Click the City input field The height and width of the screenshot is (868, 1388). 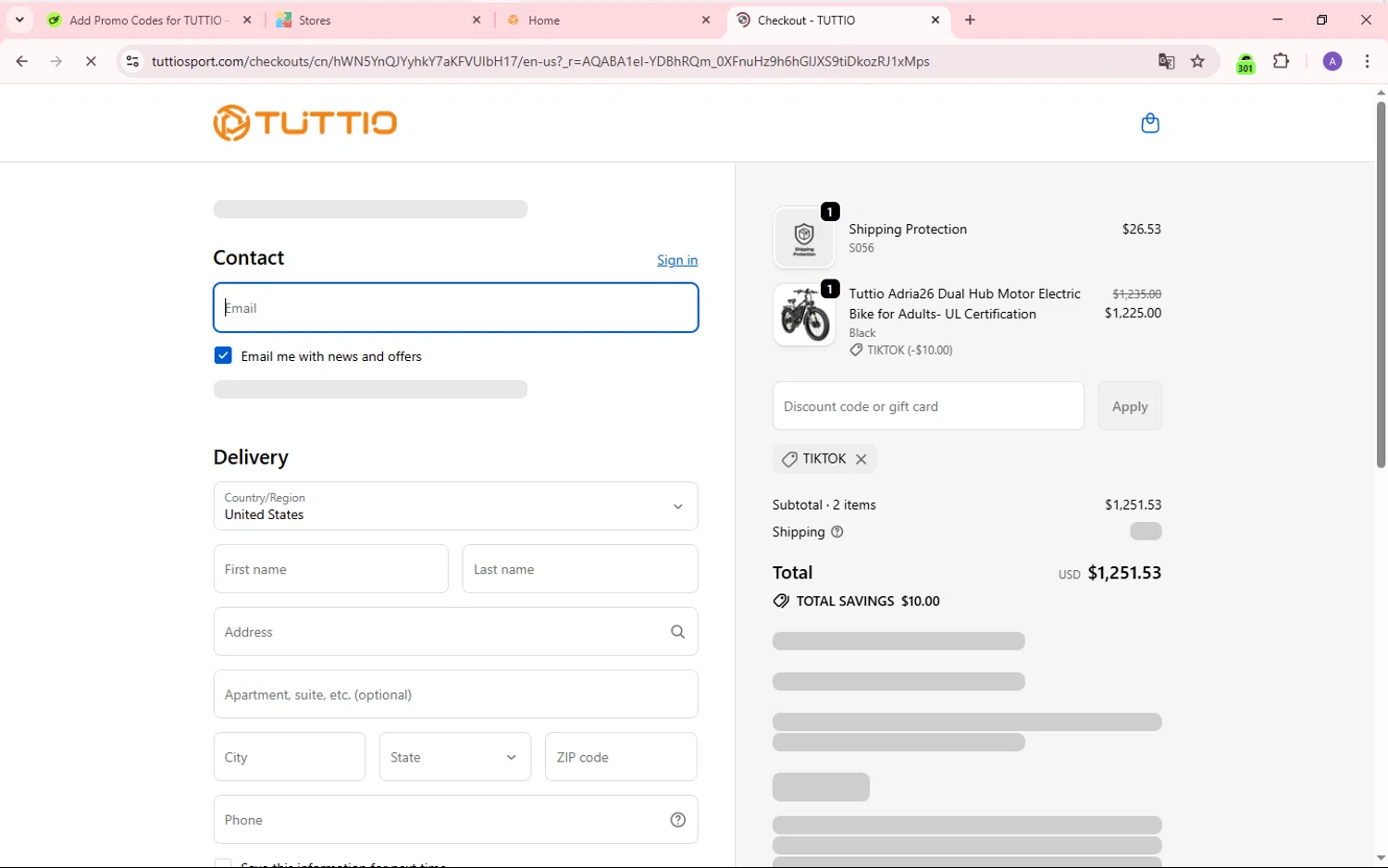(x=290, y=757)
